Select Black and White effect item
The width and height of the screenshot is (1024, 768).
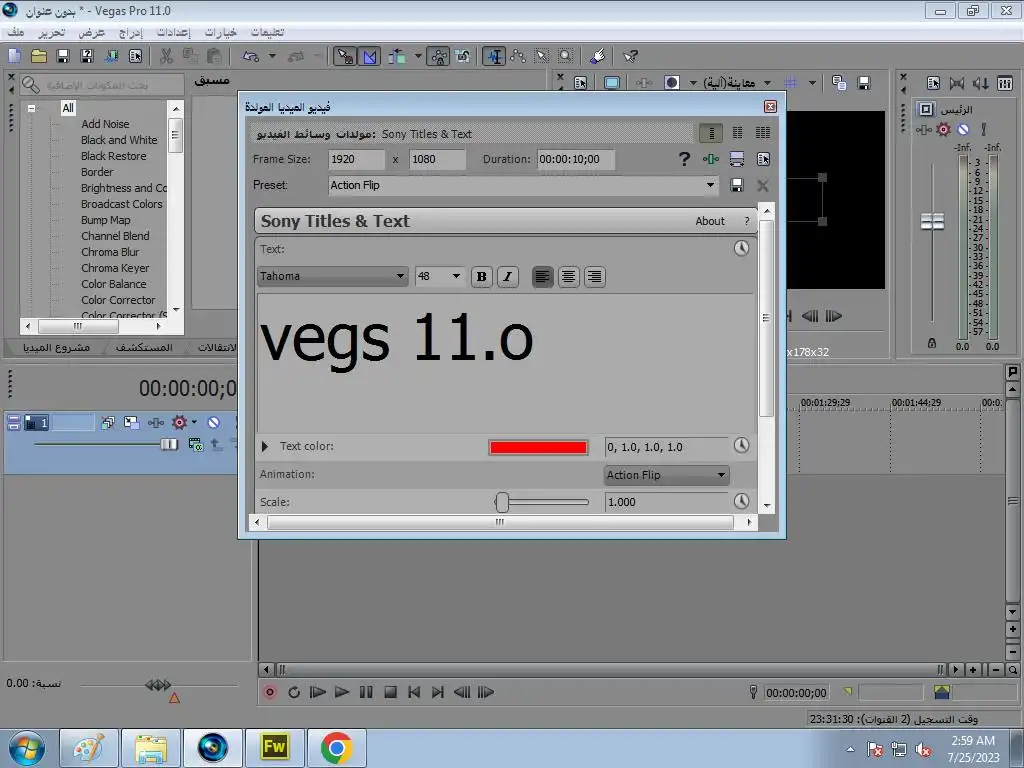pyautogui.click(x=119, y=140)
